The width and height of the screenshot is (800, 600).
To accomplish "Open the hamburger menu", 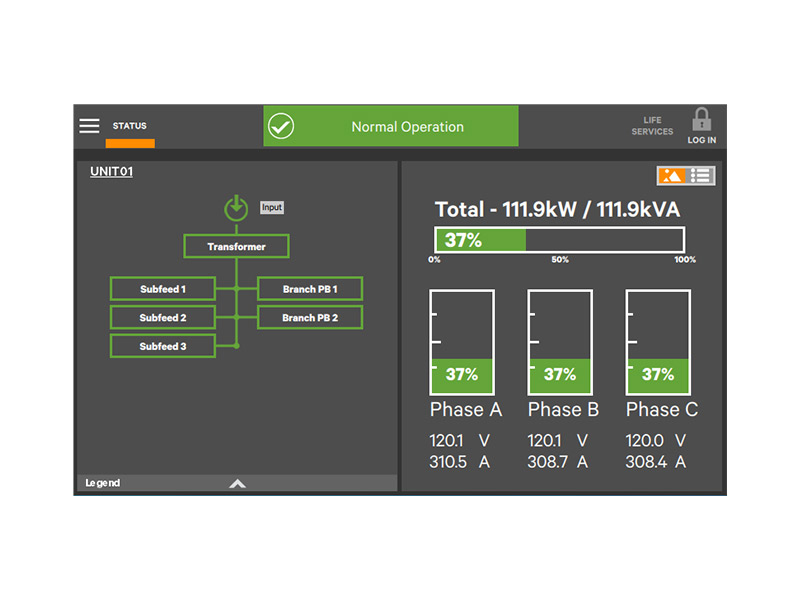I will coord(90,126).
